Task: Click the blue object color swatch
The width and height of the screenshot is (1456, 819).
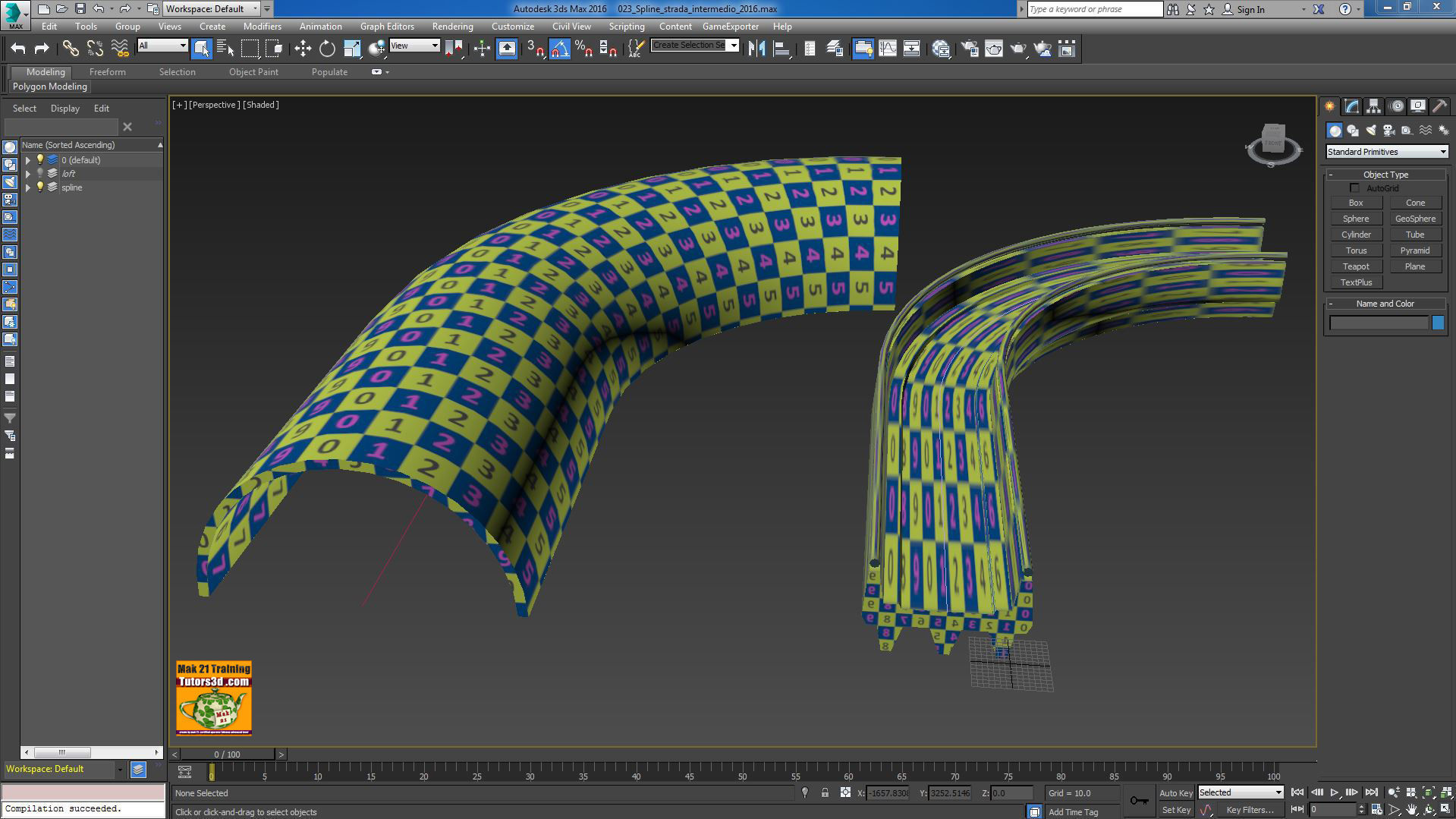Action: [1438, 323]
